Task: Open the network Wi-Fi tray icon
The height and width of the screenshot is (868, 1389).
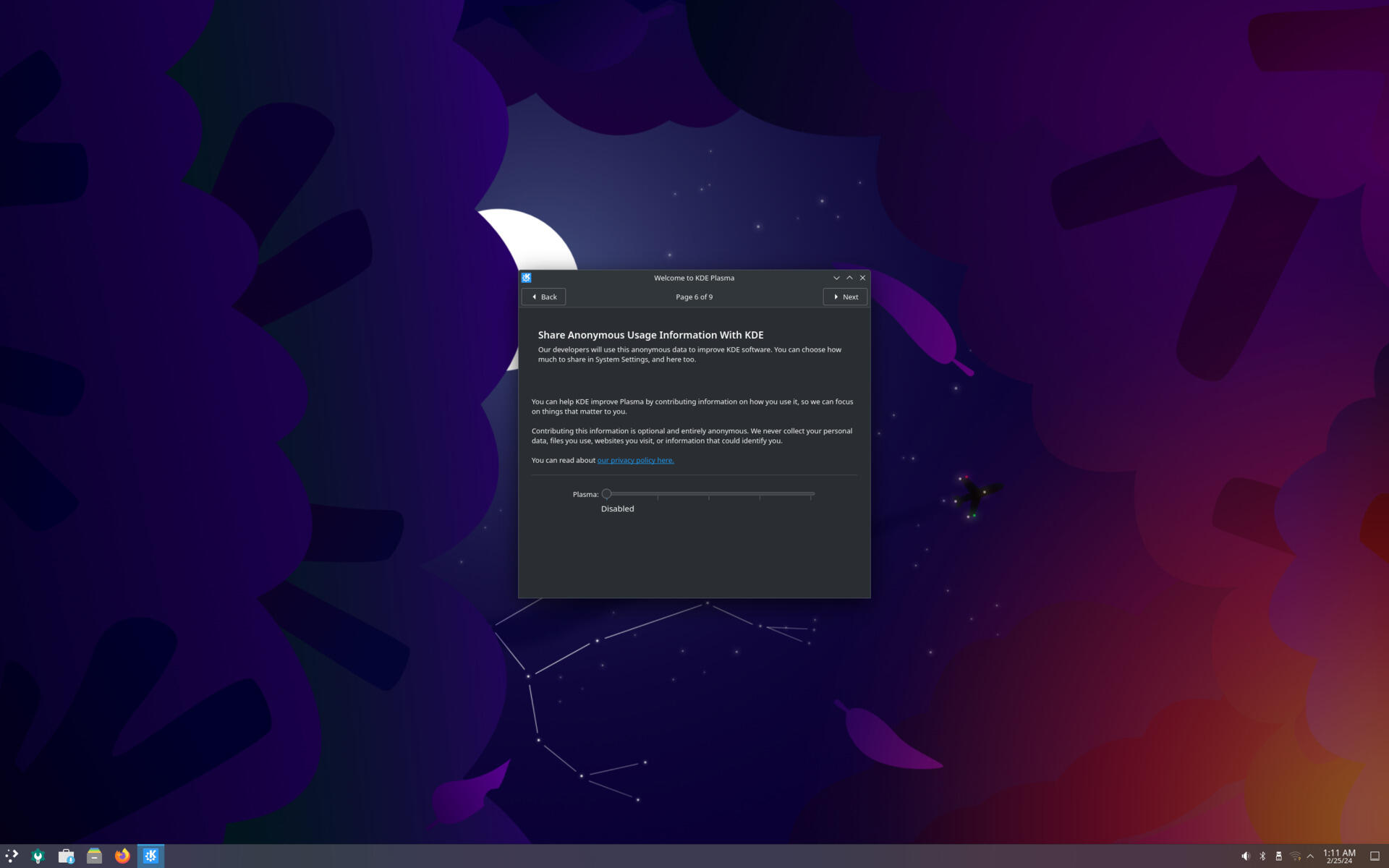Action: (x=1295, y=856)
